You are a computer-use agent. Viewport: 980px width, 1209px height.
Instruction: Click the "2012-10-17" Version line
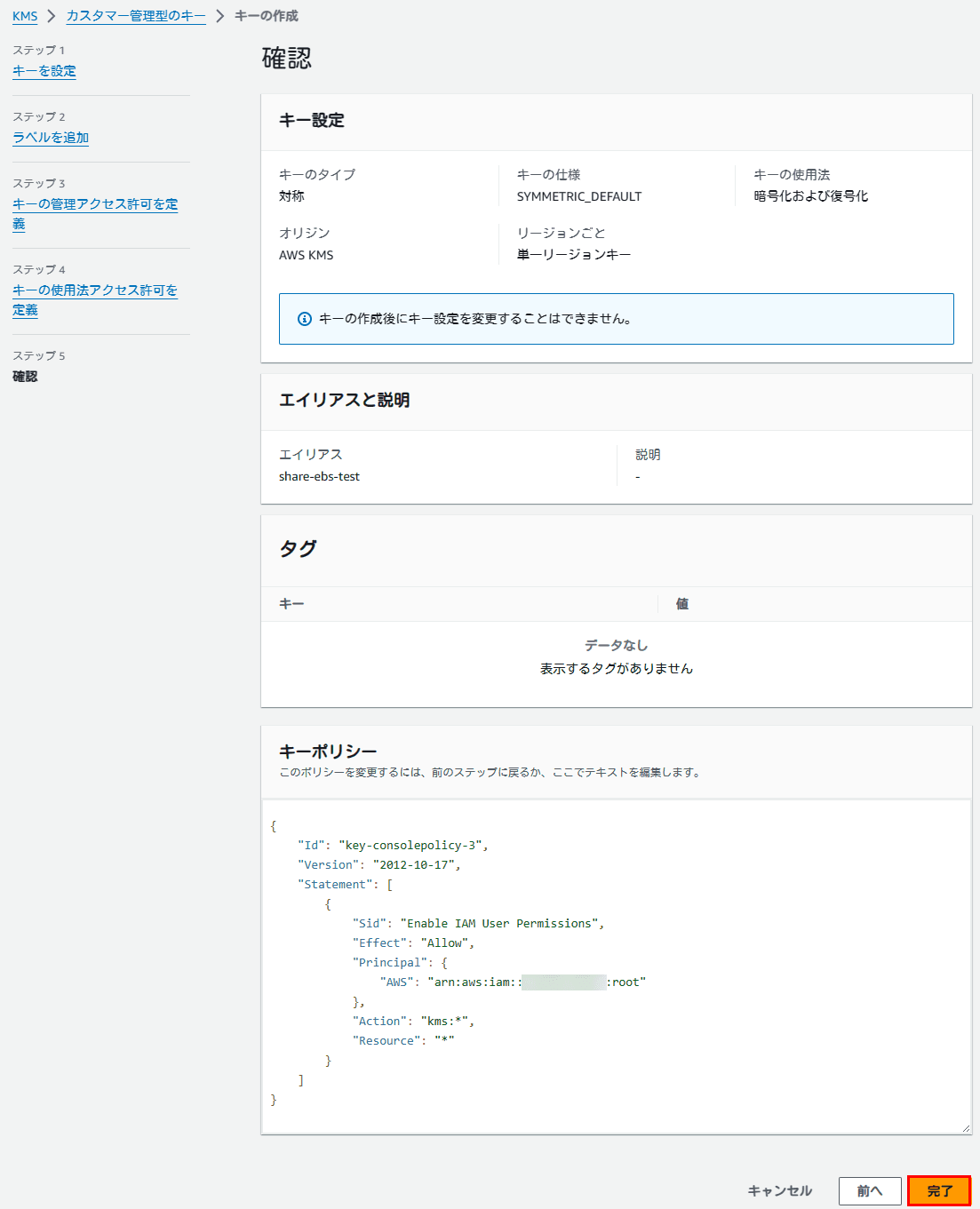(379, 865)
